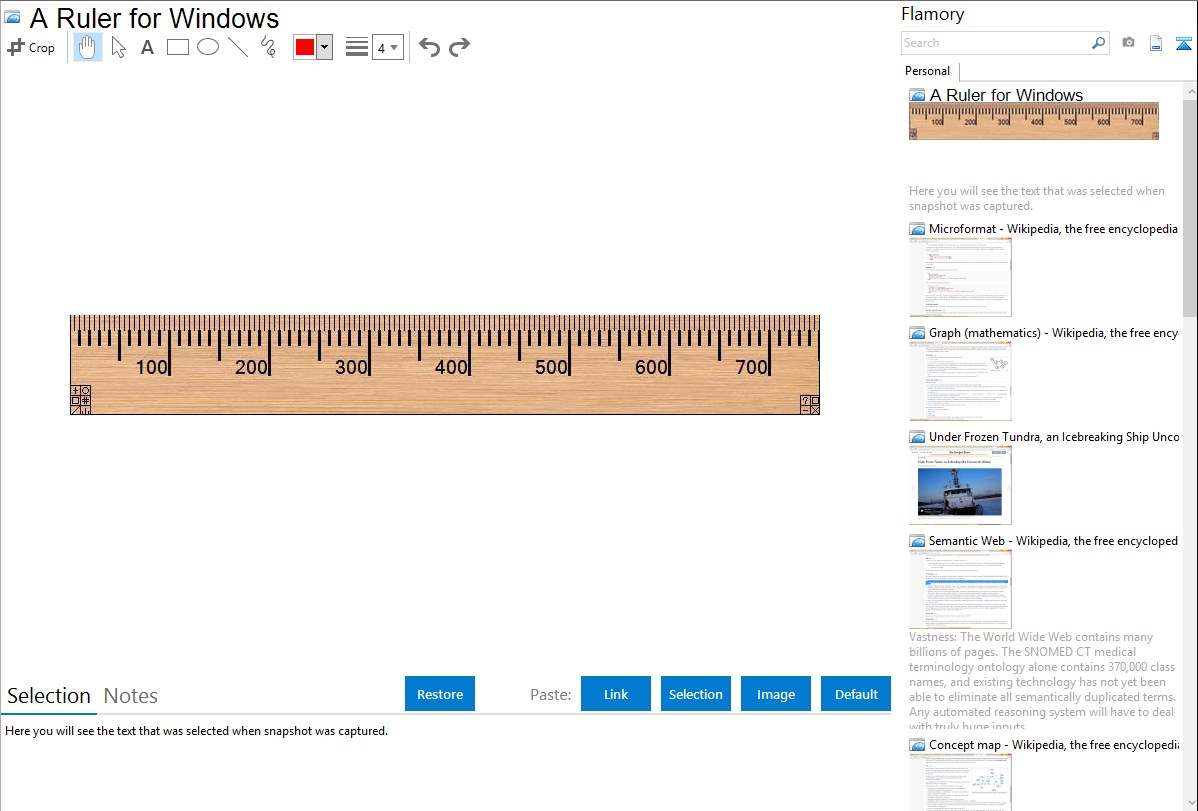Paste as Image
Viewport: 1198px width, 811px height.
click(776, 694)
